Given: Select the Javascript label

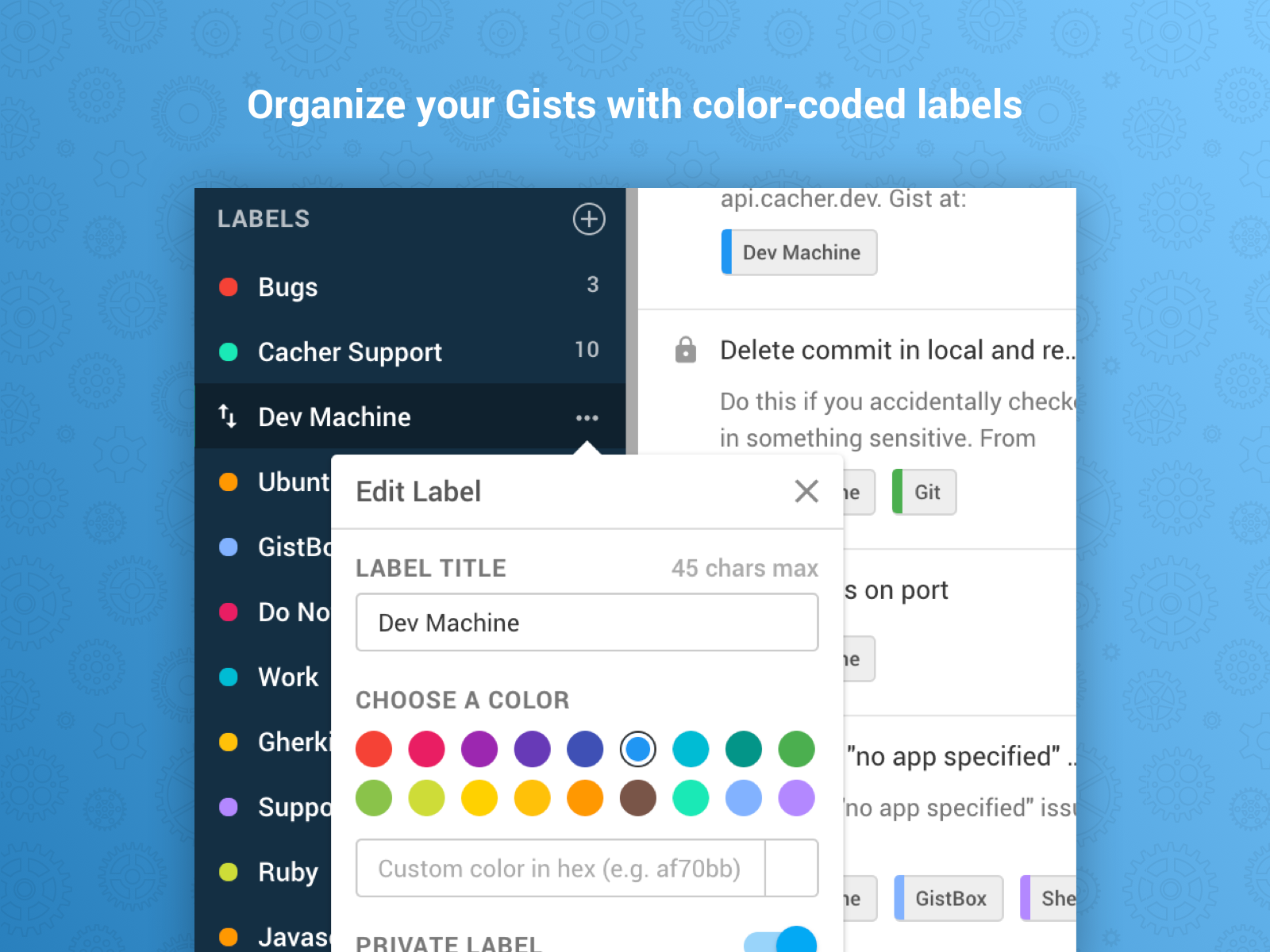Looking at the screenshot, I should (264, 937).
